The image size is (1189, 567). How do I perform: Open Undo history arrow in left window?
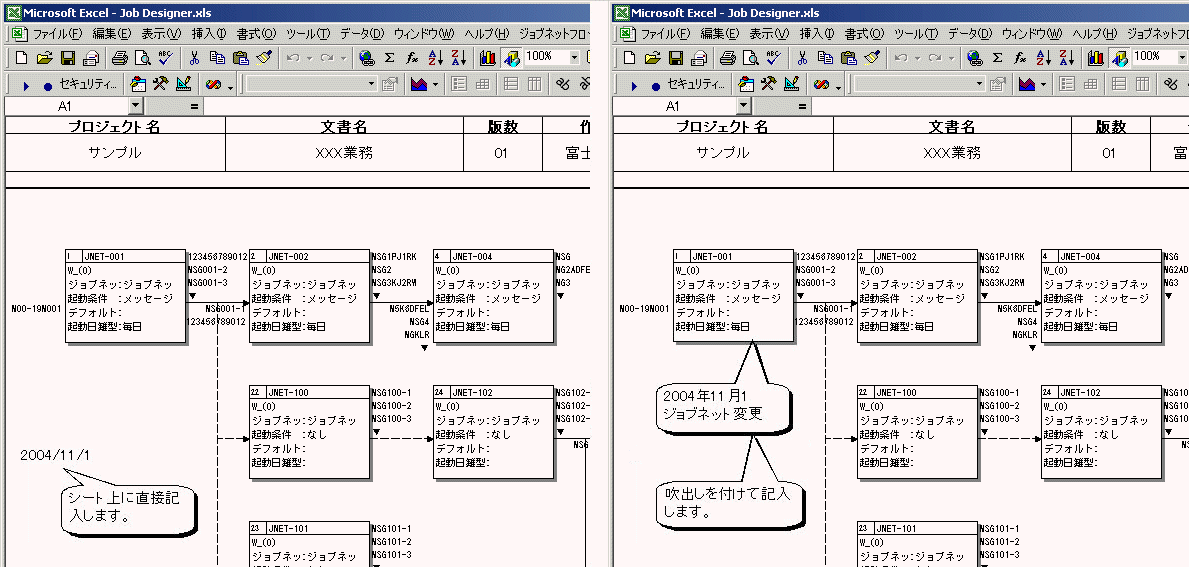pos(310,58)
